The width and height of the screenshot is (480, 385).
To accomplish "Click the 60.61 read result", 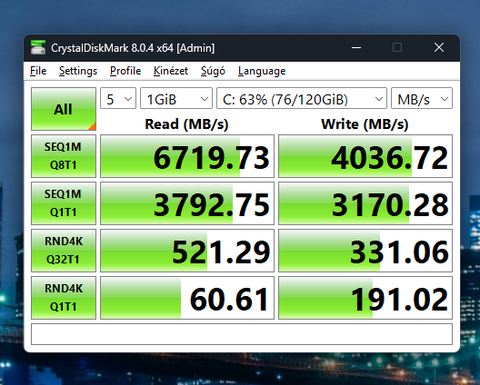I will point(187,298).
